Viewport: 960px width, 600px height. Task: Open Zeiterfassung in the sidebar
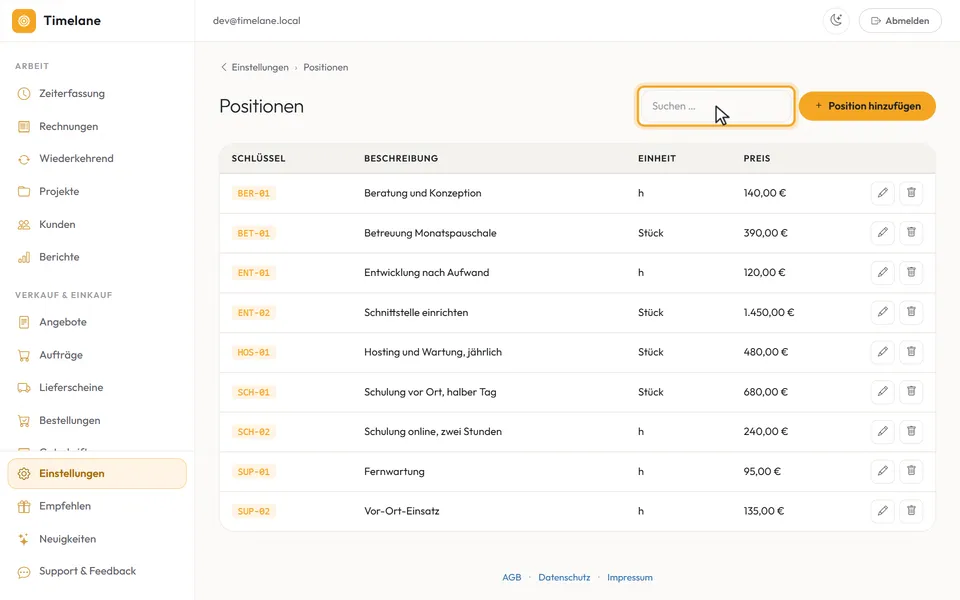click(97, 94)
